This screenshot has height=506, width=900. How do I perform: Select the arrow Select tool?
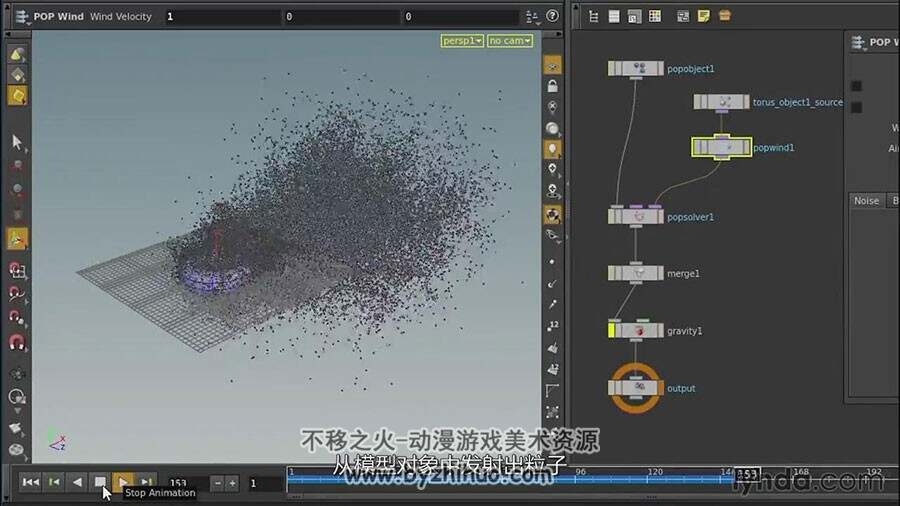coord(17,142)
